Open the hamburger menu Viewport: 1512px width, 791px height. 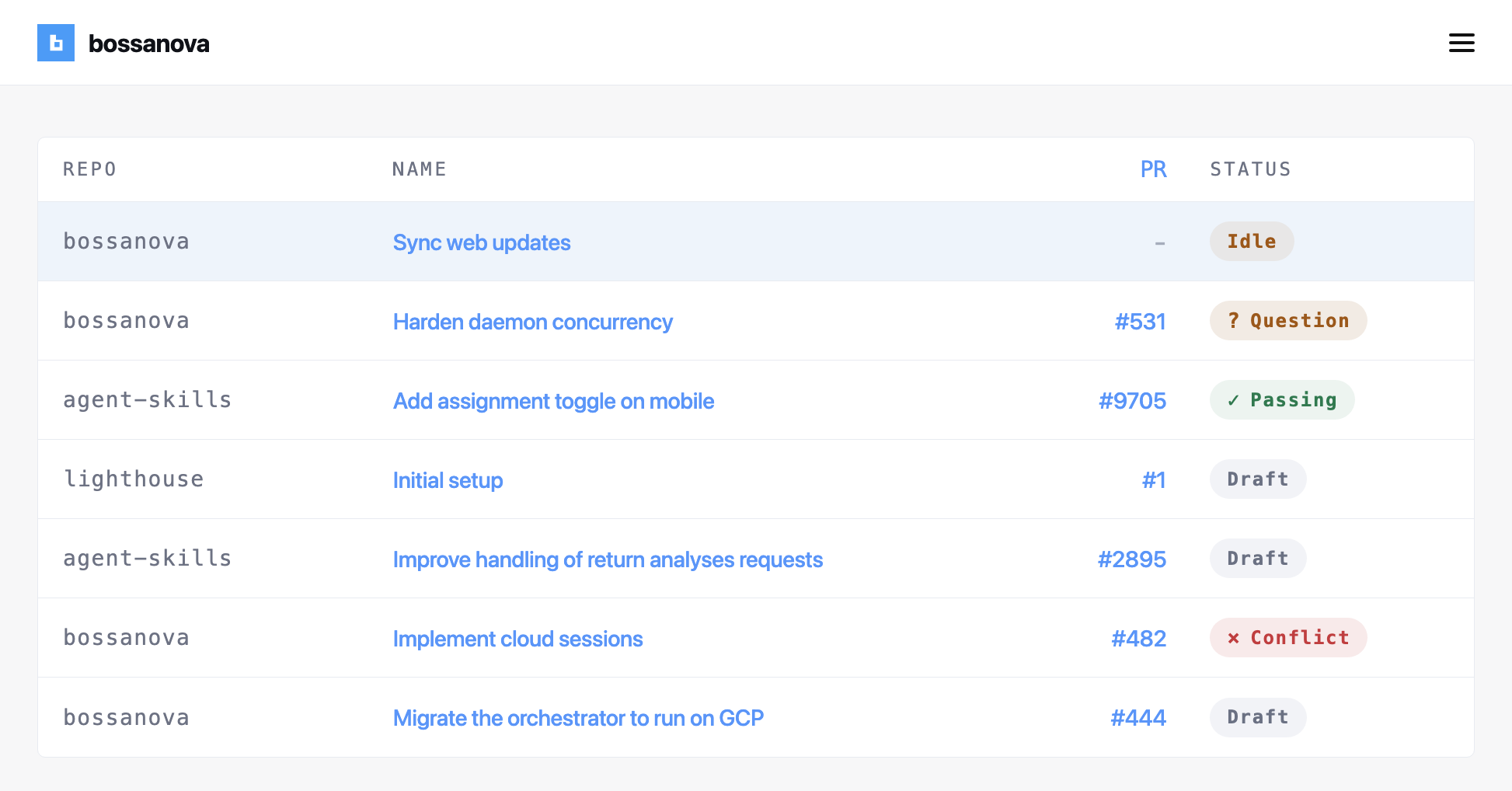(x=1461, y=43)
